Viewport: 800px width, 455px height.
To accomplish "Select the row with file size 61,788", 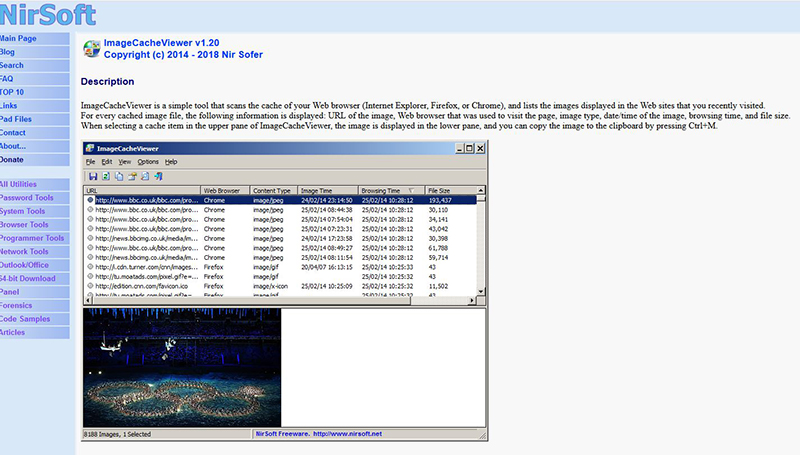I will click(x=281, y=248).
